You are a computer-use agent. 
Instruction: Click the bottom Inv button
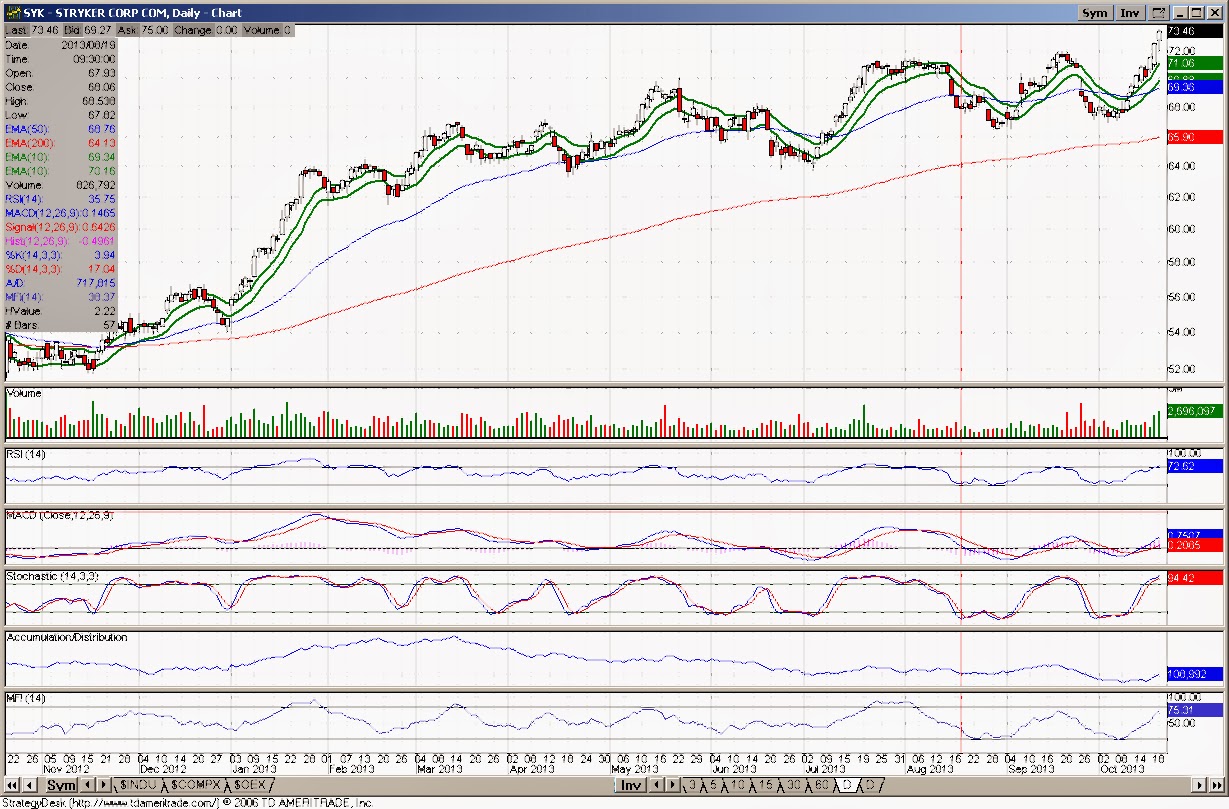point(632,785)
